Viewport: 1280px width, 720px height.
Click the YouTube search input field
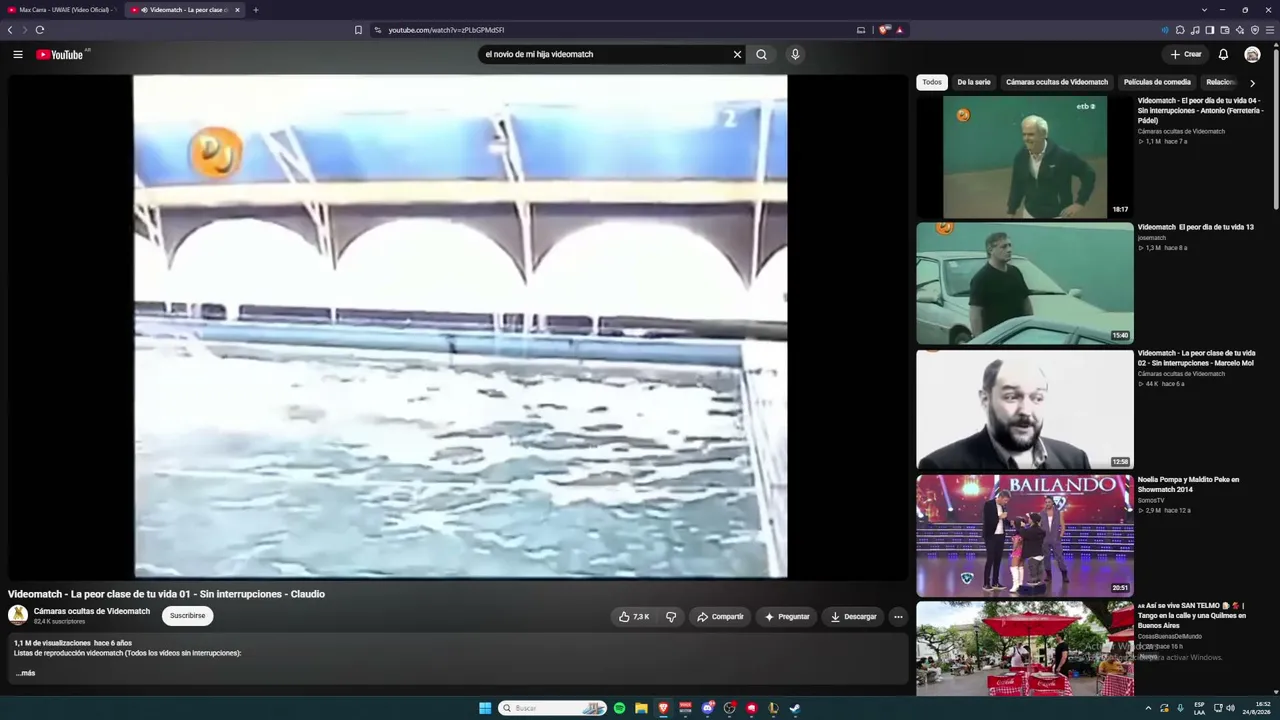point(605,55)
